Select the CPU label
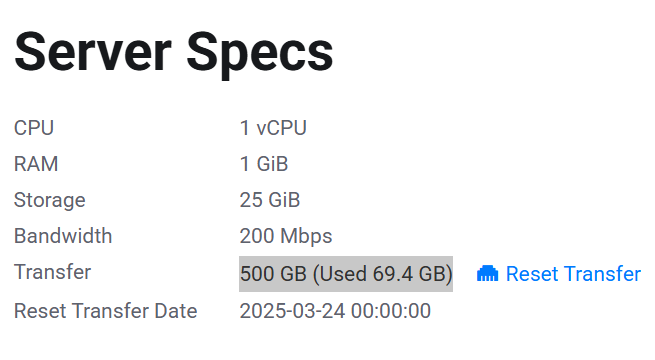 coord(34,128)
